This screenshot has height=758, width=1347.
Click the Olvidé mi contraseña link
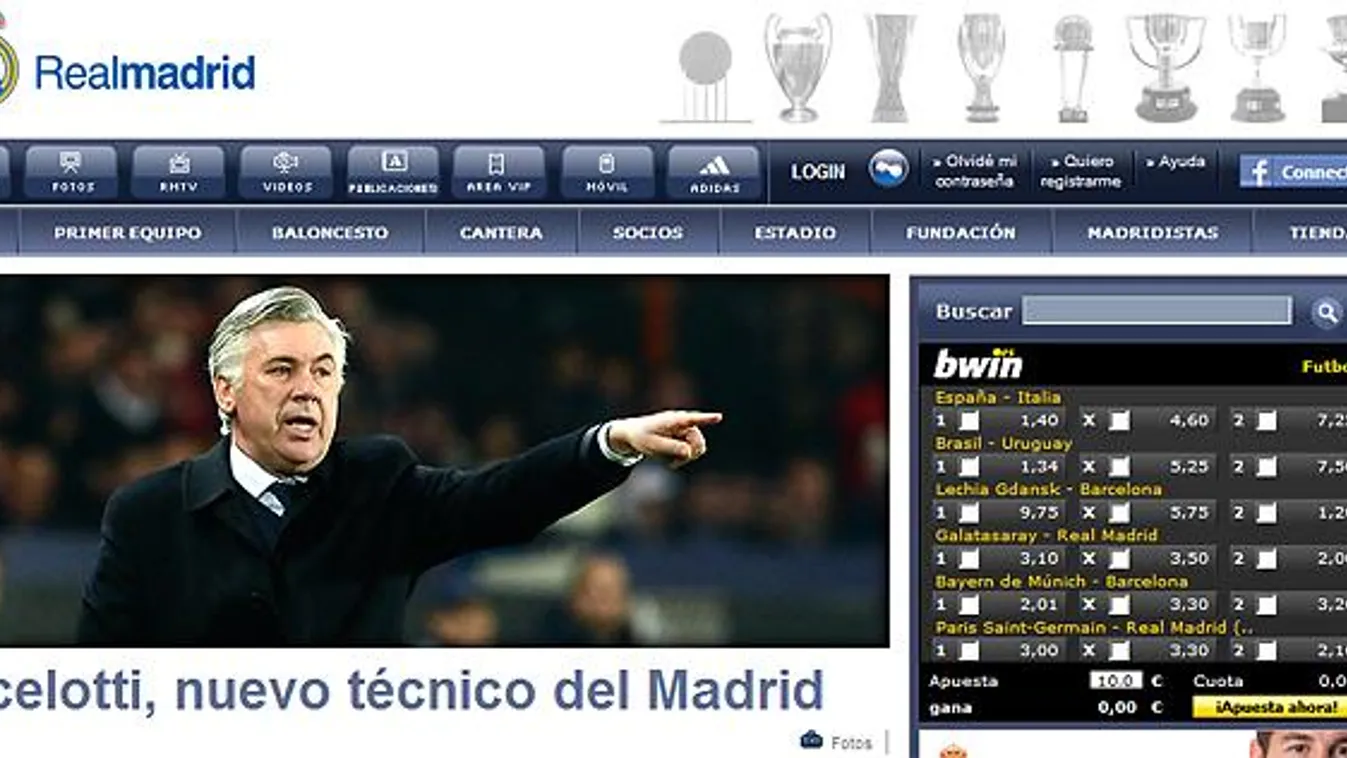(x=974, y=171)
